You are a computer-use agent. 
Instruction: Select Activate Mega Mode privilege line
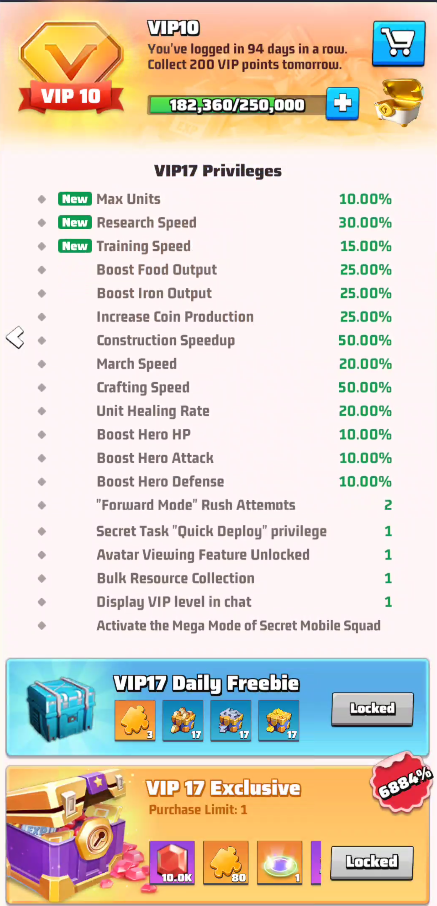click(x=215, y=625)
